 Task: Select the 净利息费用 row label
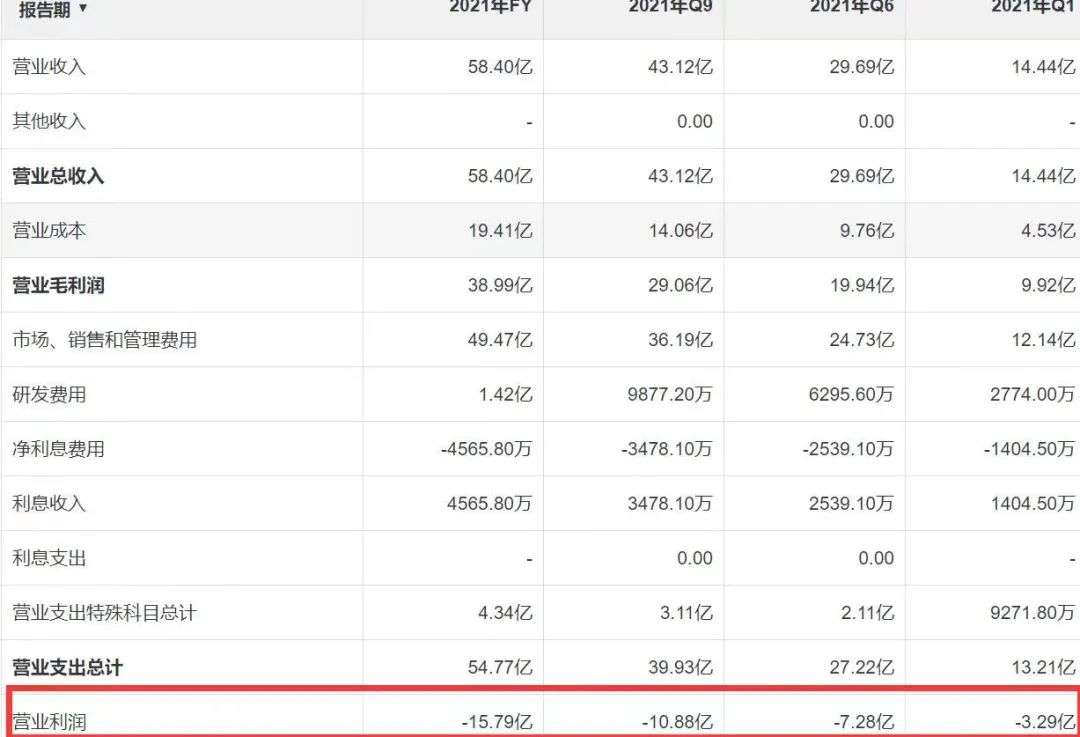pos(58,449)
